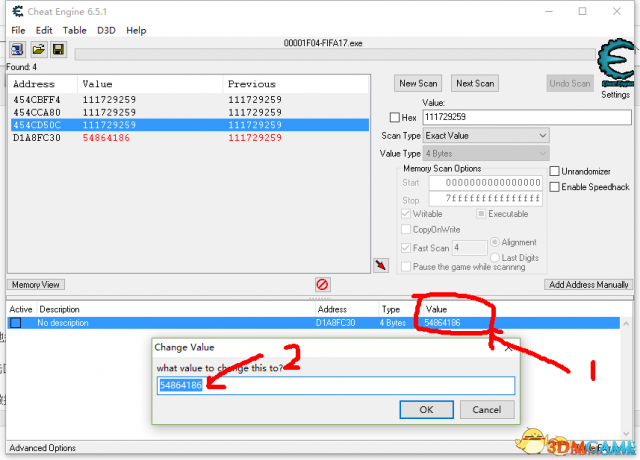Click address table scrollbar up arrow

tap(626, 323)
